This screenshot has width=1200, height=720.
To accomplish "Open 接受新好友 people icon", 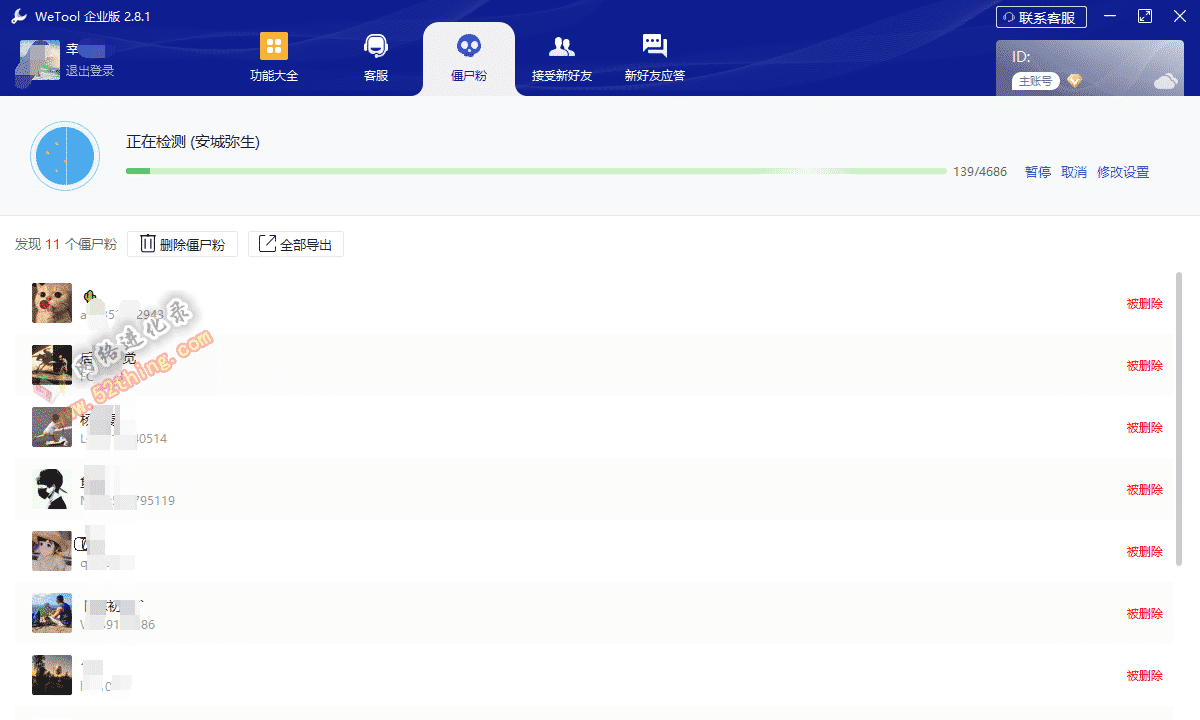I will pyautogui.click(x=562, y=46).
